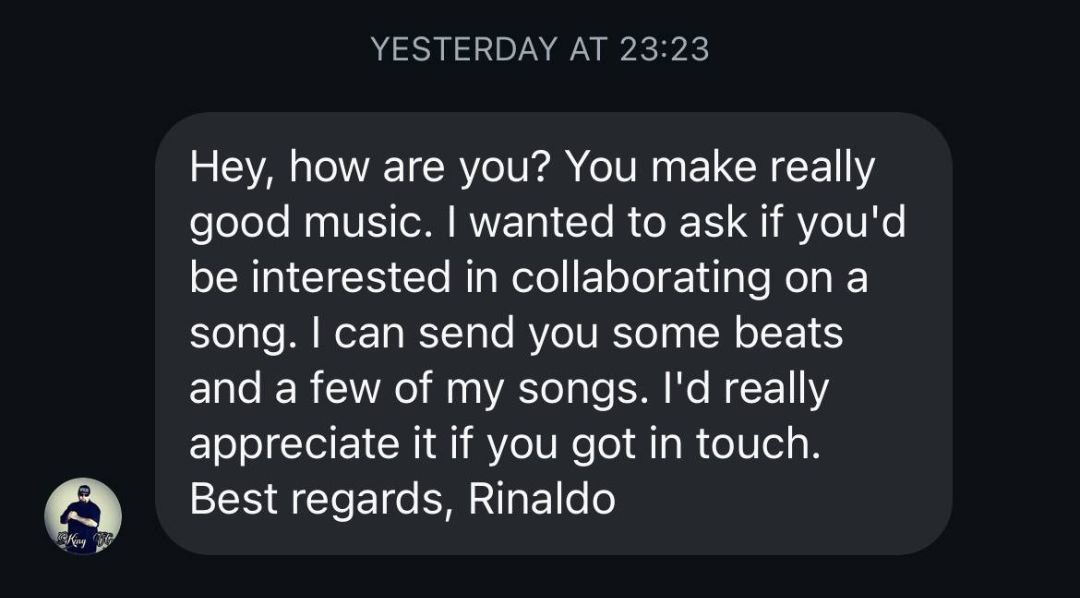The width and height of the screenshot is (1080, 598).
Task: Click the word "YESTERDAY" in the date header
Action: click(464, 49)
